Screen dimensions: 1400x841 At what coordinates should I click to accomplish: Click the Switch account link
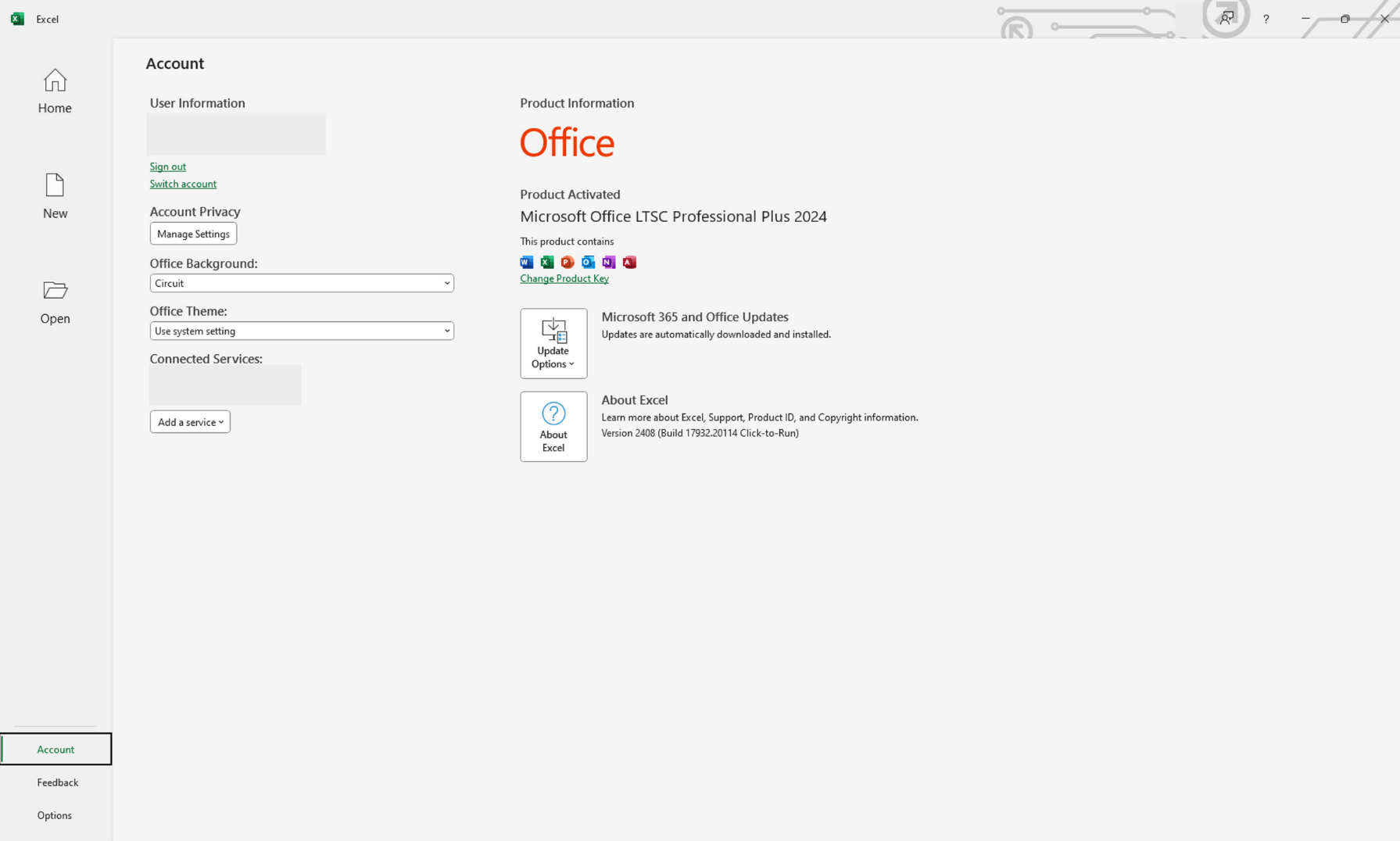point(183,184)
